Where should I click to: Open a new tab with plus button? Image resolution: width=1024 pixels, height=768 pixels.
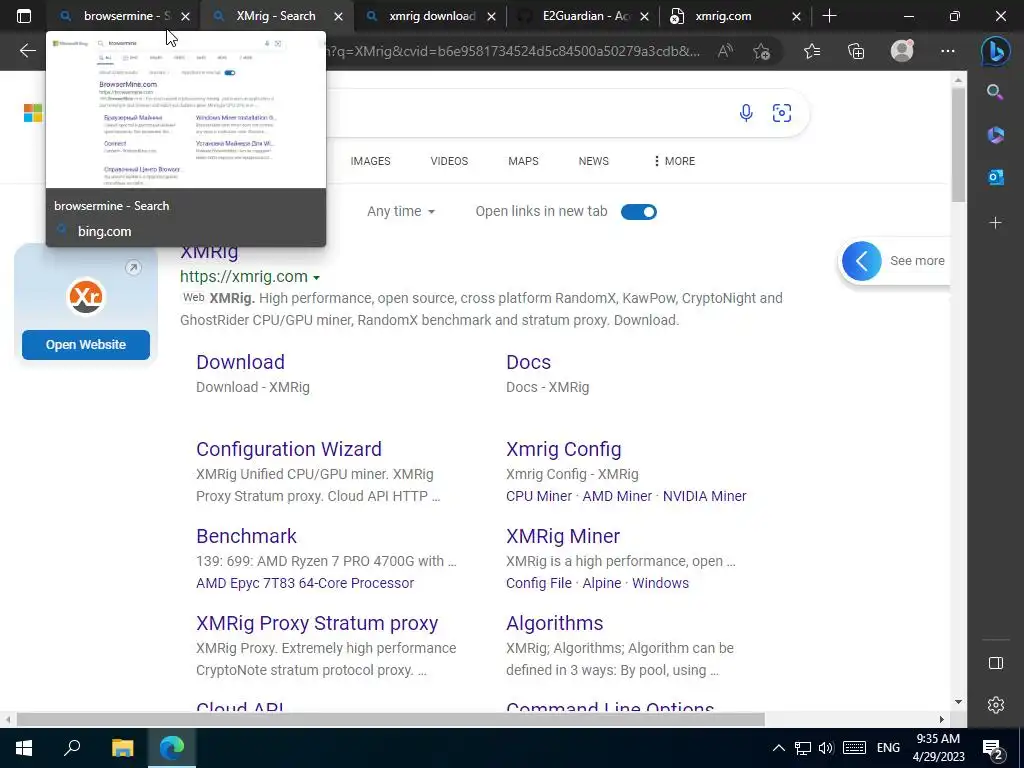coord(829,16)
